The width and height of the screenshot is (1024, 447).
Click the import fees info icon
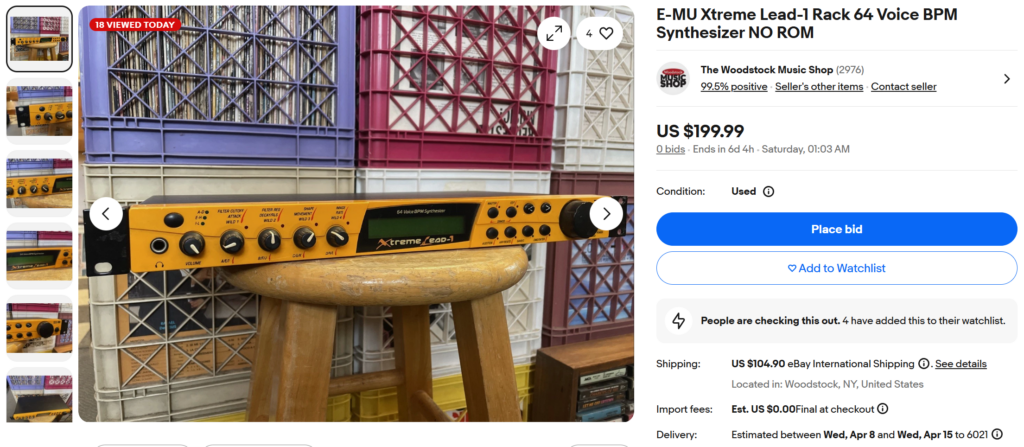tap(882, 409)
